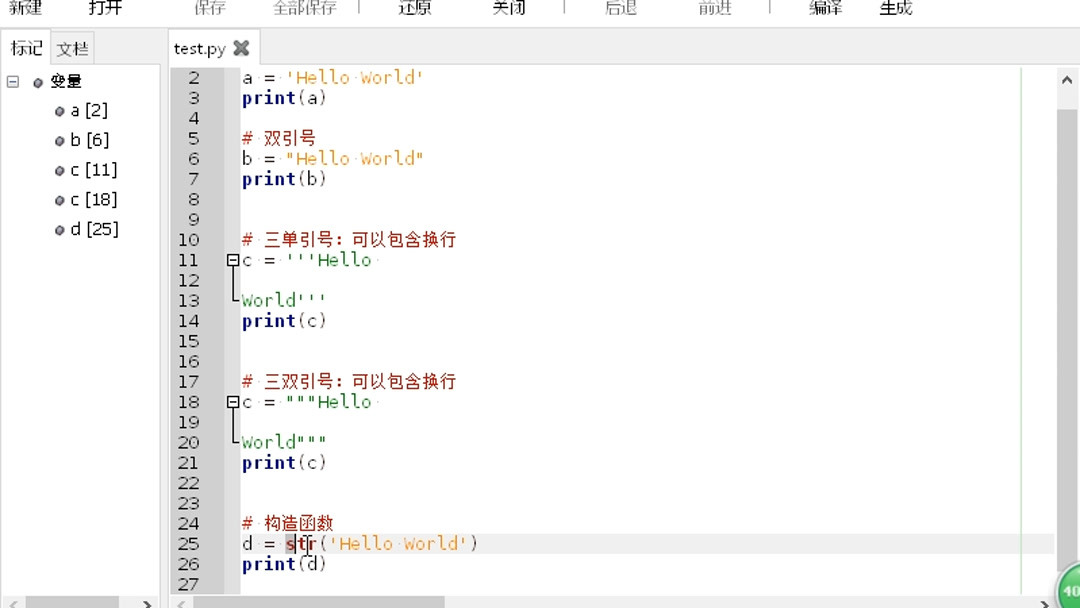Viewport: 1080px width, 608px height.
Task: Switch to the 标记 sidebar tab
Action: (26, 47)
